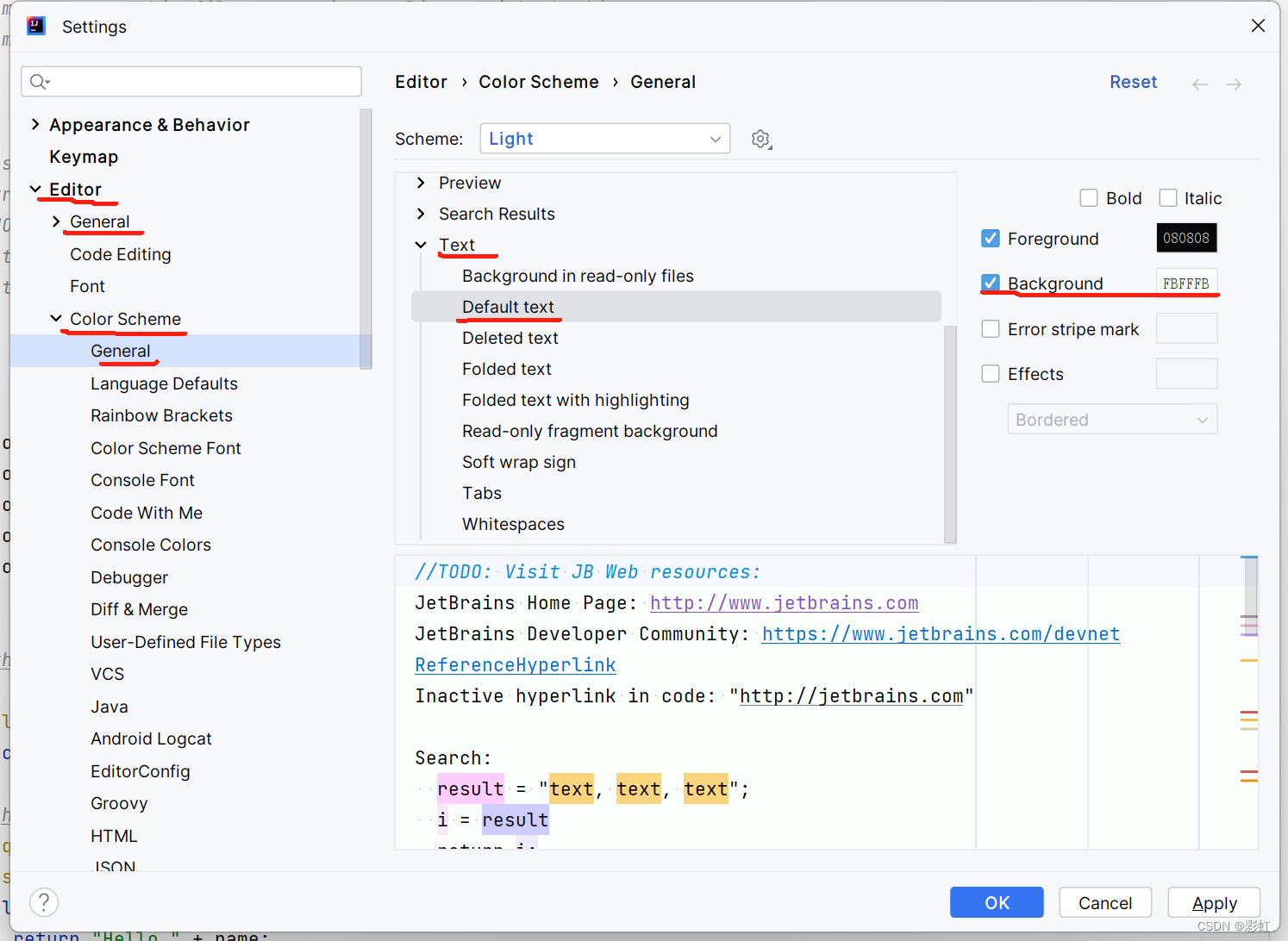1288x941 pixels.
Task: Open scheme actions gear icon
Action: [760, 139]
